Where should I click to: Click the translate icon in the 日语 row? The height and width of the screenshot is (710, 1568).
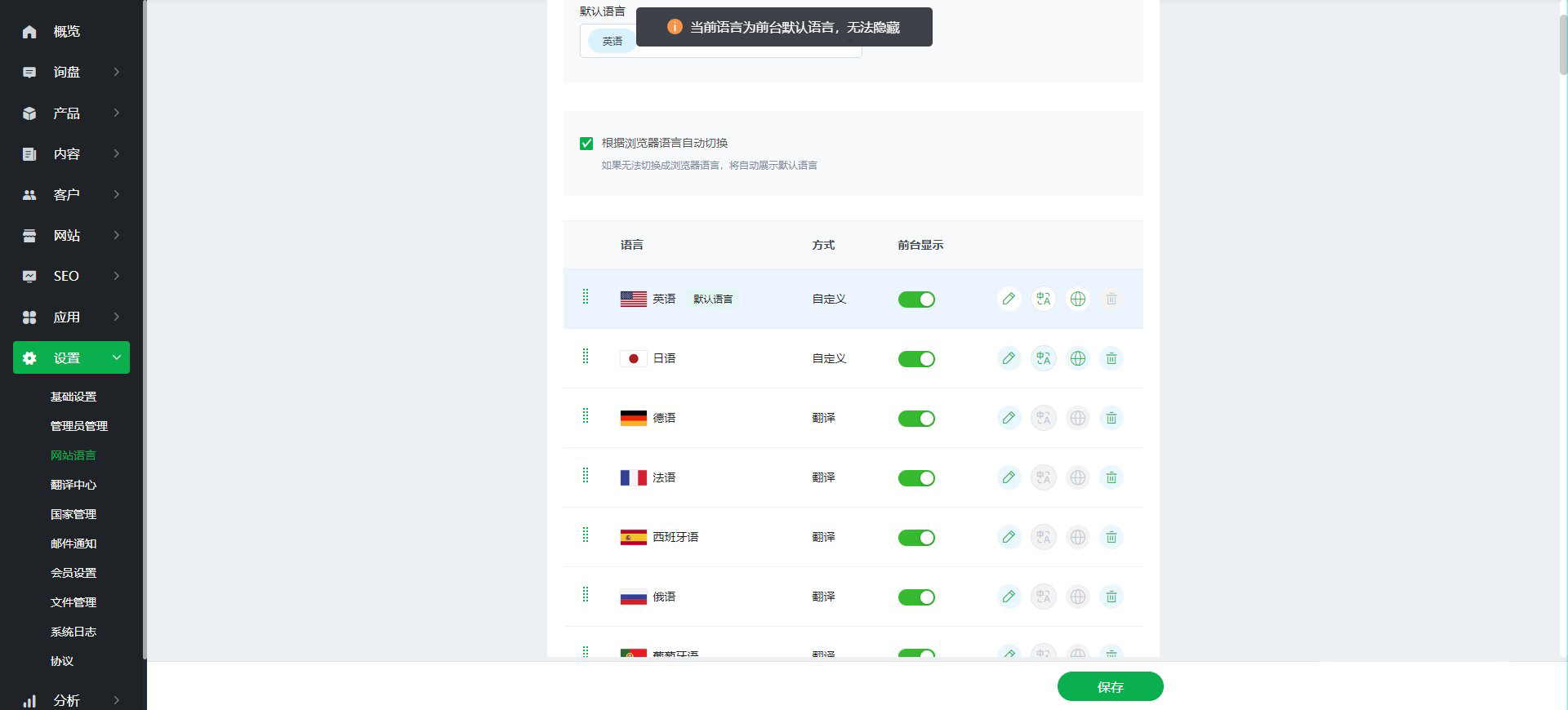click(1043, 358)
